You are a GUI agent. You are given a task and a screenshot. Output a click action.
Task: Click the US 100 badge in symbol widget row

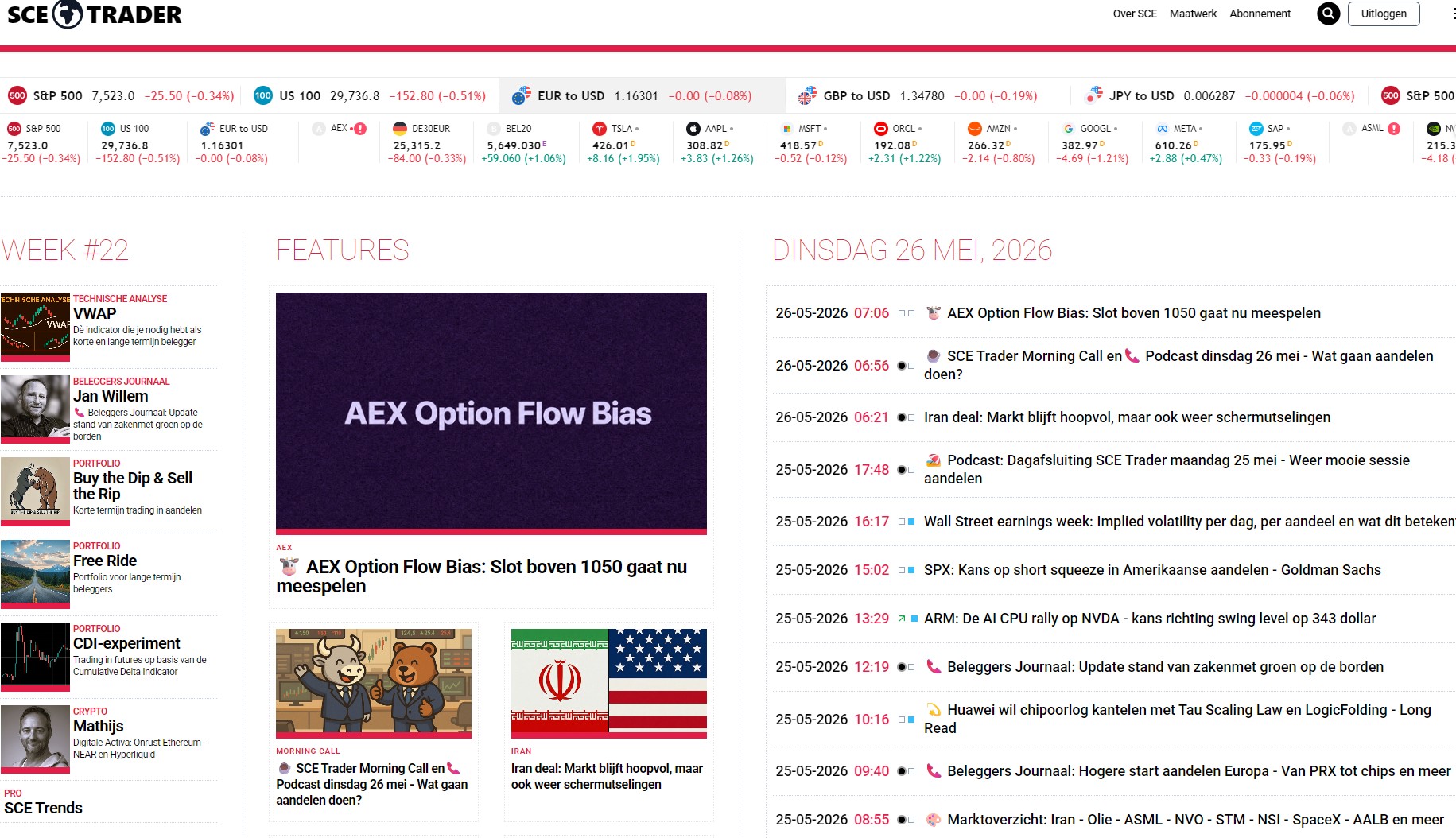108,129
